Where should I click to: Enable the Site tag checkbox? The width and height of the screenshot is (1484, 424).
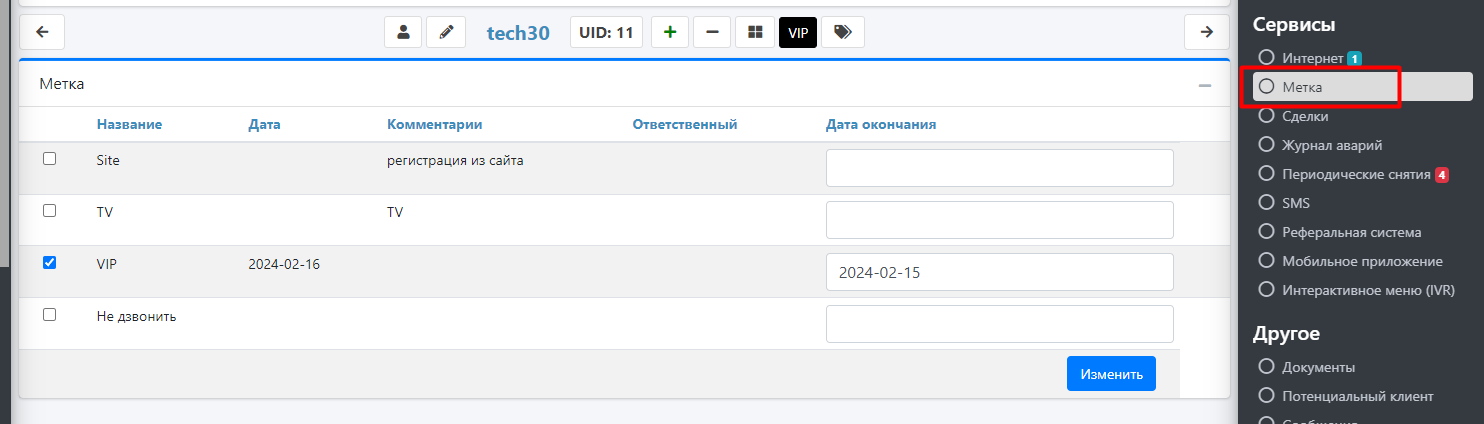click(x=49, y=159)
